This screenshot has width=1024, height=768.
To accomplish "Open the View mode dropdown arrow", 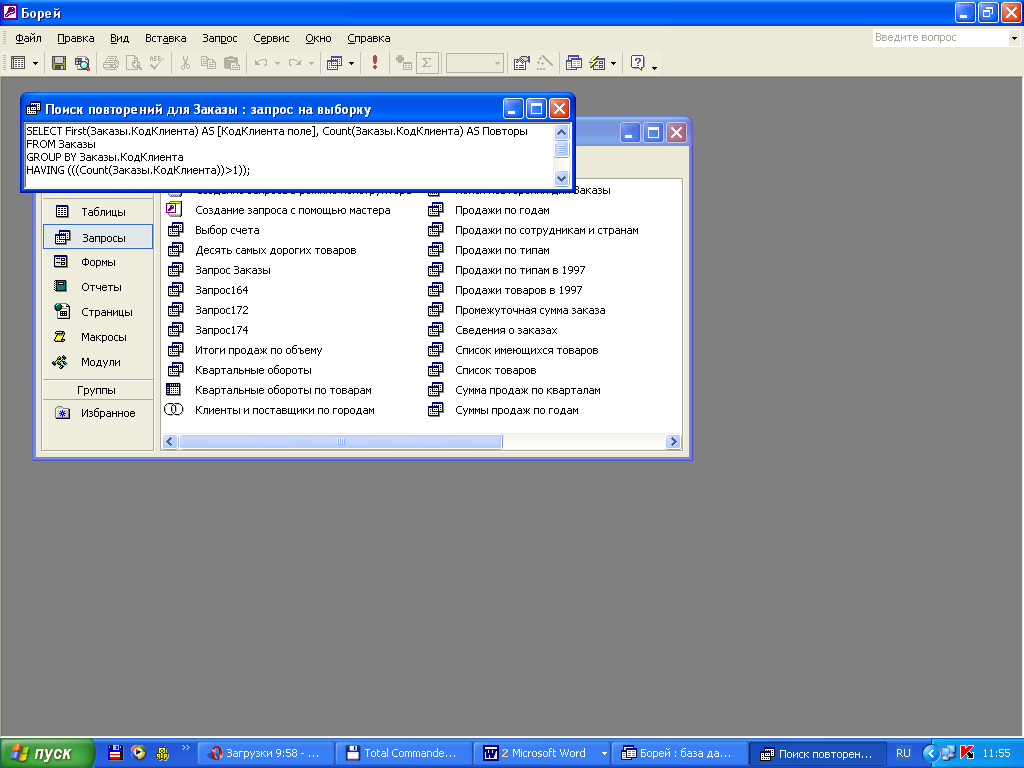I will [x=35, y=63].
